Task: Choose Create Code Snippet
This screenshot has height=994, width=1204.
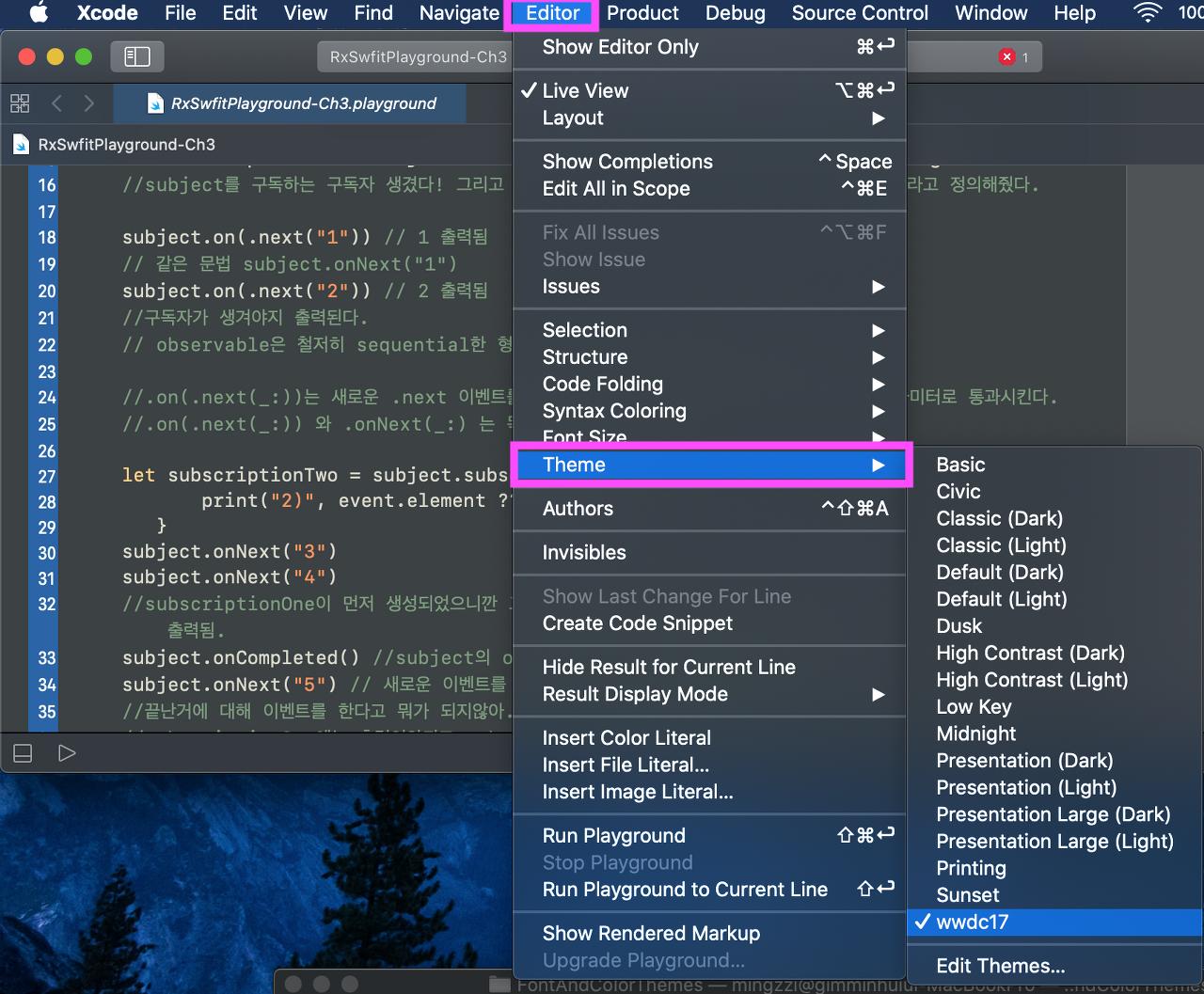Action: [709, 623]
